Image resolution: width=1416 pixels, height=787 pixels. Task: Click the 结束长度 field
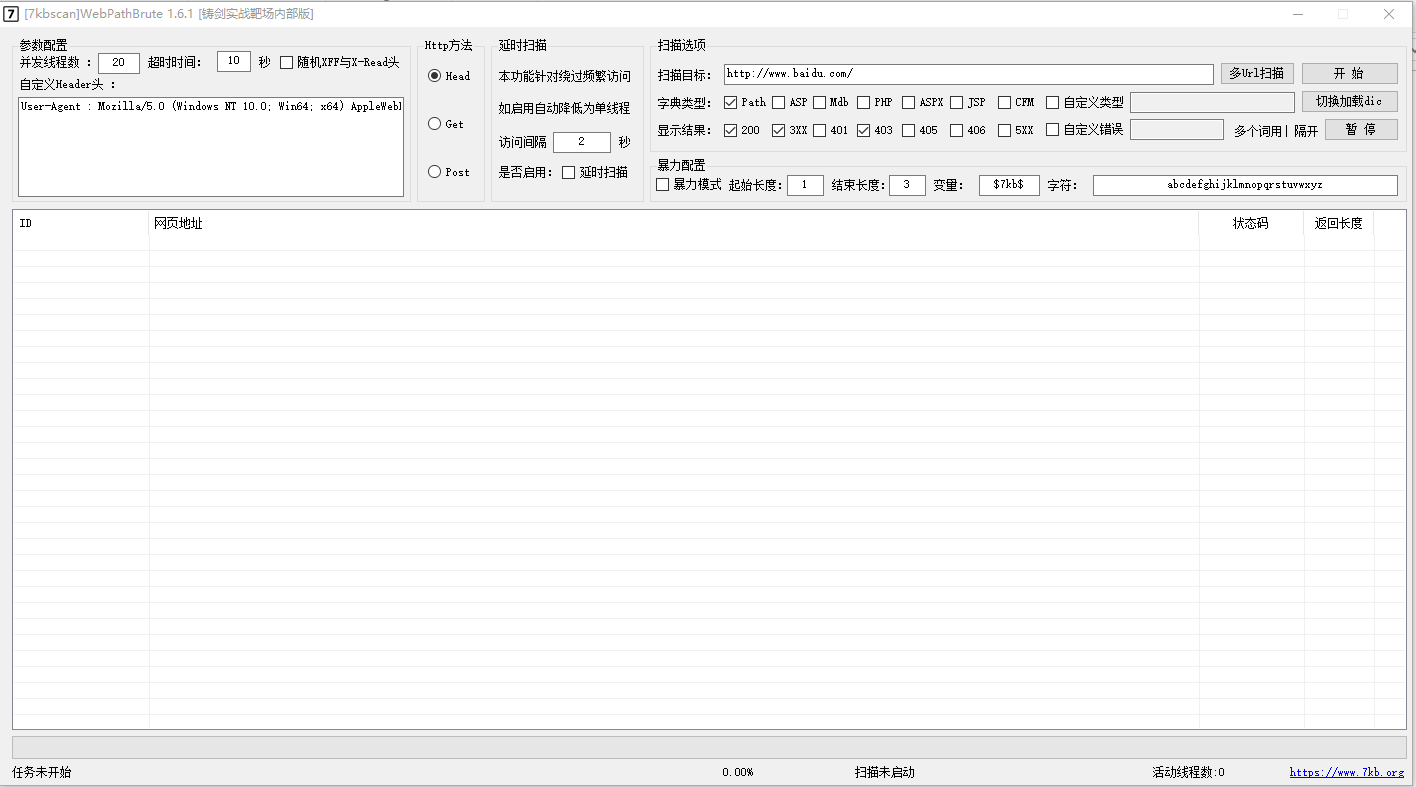coord(907,185)
